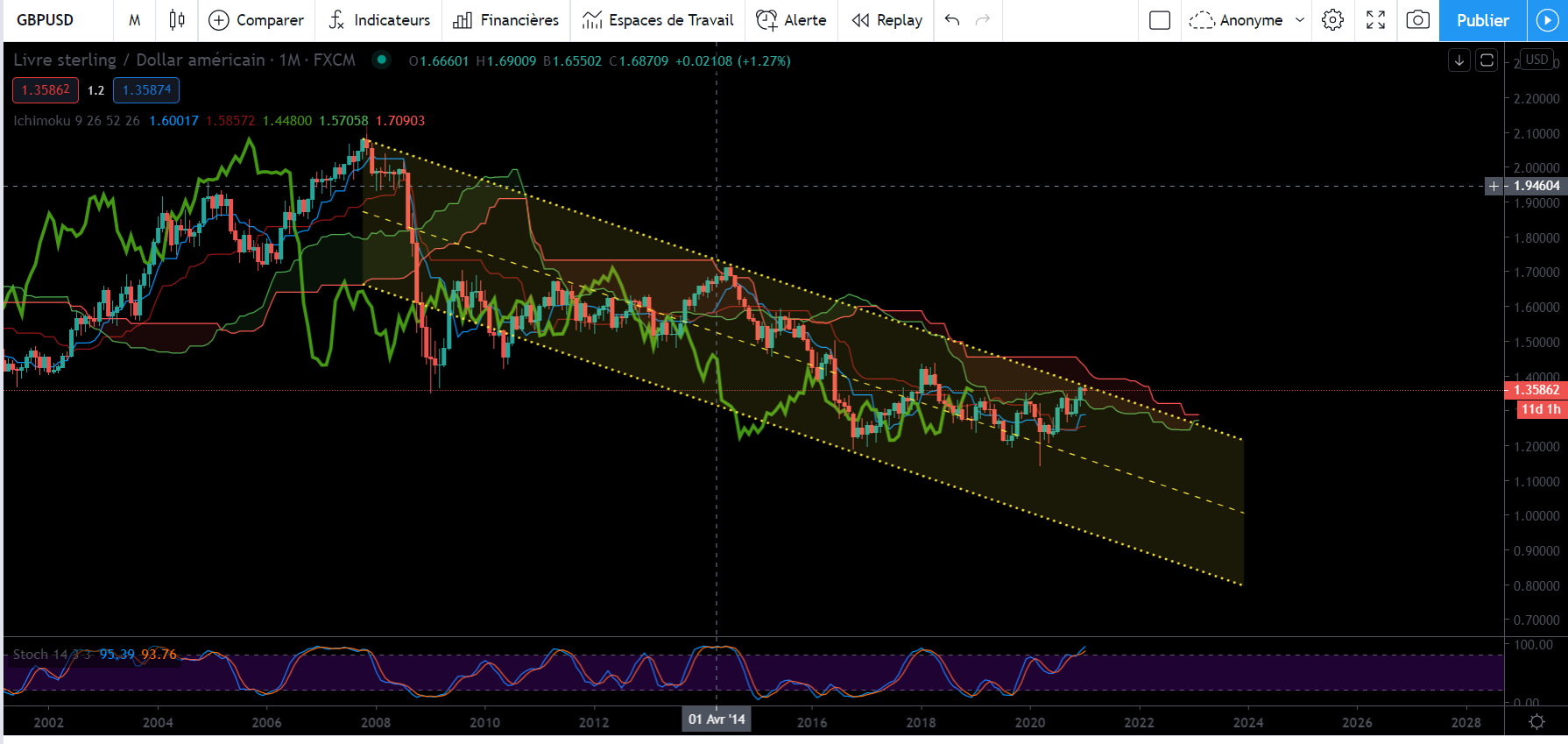
Task: Open the candlestick chart style selector
Action: coord(177,20)
